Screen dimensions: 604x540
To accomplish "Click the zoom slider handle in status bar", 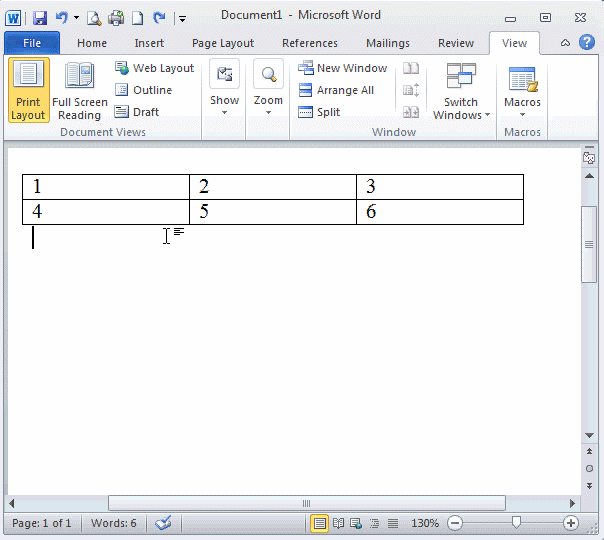I will coord(516,523).
